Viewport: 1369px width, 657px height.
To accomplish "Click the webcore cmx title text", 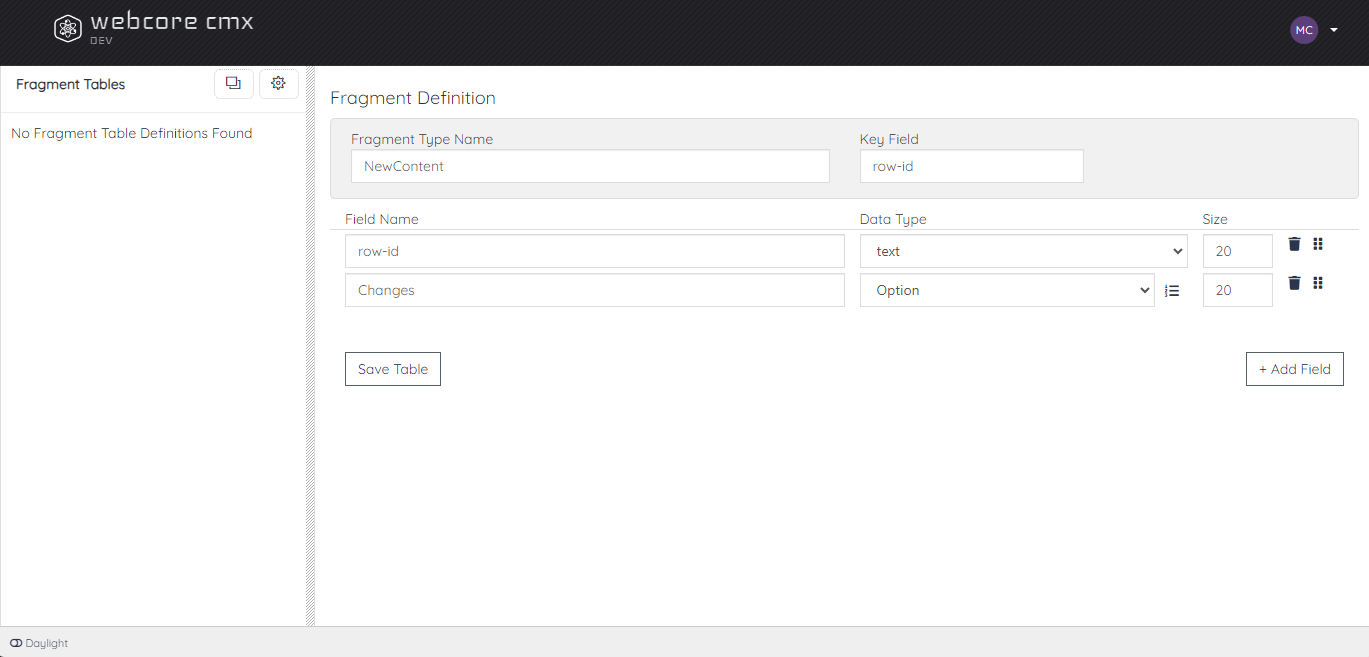I will [x=172, y=21].
